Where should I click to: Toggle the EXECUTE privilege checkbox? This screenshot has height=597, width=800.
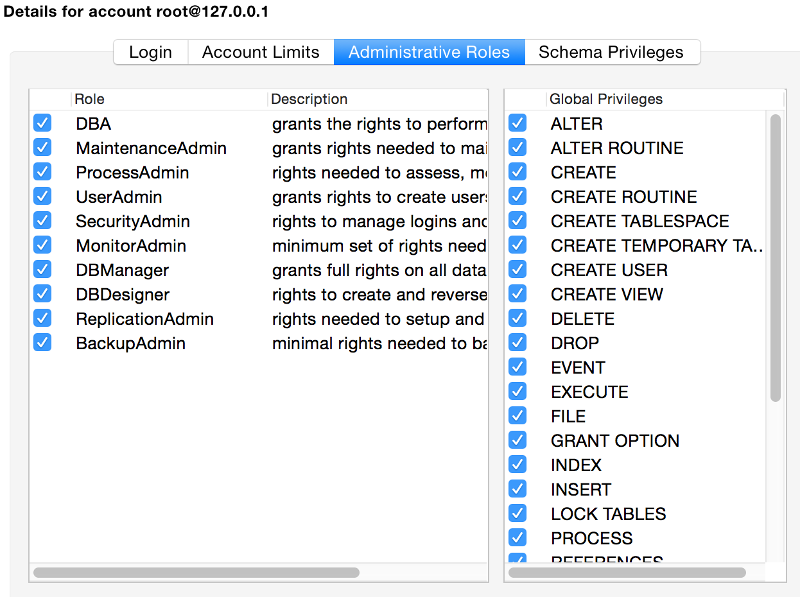[517, 391]
